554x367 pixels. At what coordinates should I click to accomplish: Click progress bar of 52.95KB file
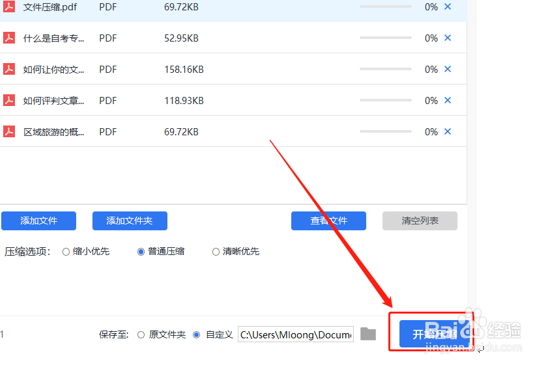tap(385, 37)
